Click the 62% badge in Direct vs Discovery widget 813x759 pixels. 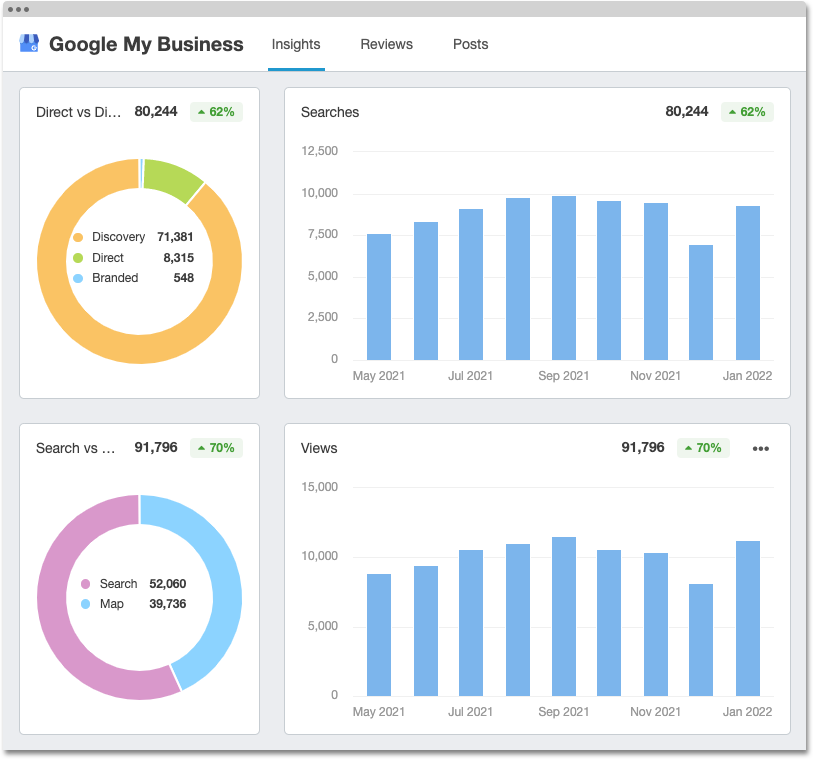(216, 112)
